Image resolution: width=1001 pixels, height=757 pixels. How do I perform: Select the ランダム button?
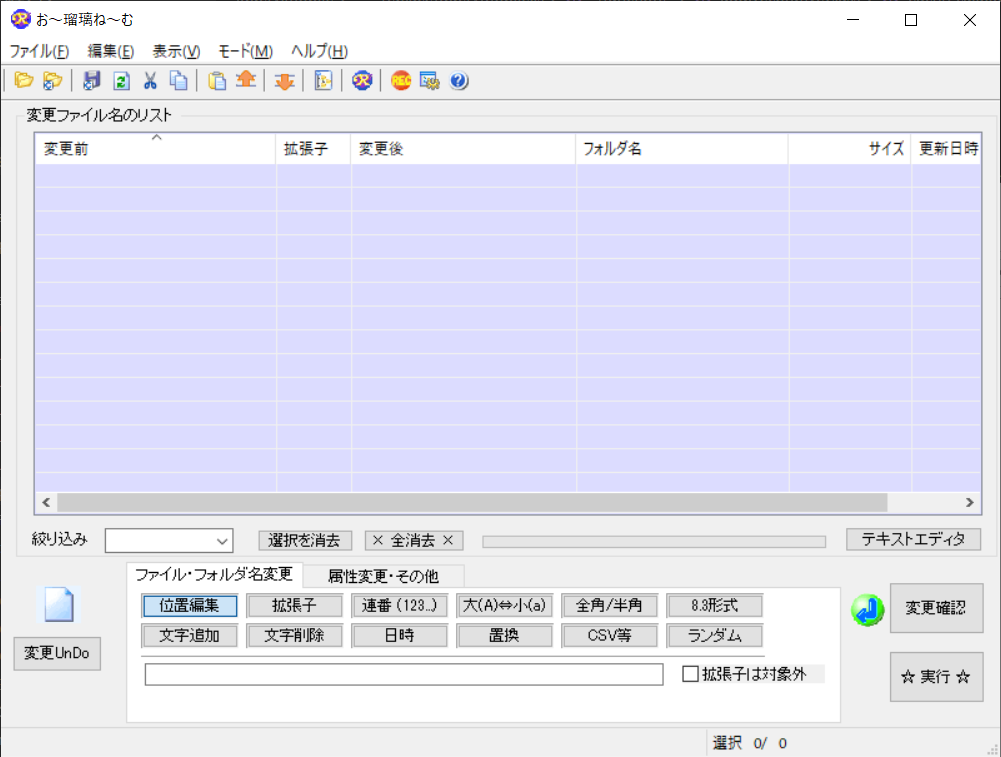click(x=714, y=636)
